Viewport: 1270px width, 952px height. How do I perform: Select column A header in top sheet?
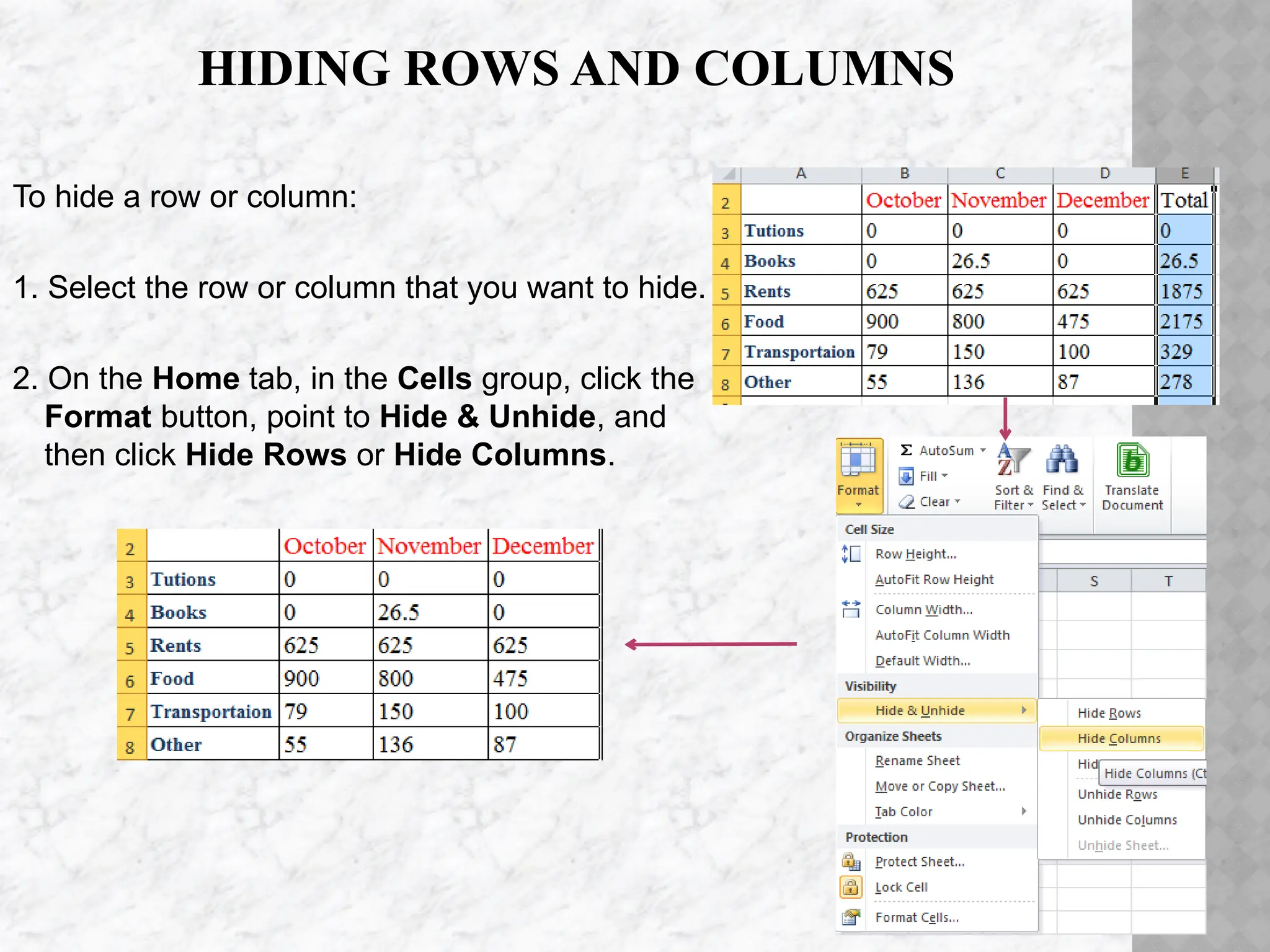[801, 174]
